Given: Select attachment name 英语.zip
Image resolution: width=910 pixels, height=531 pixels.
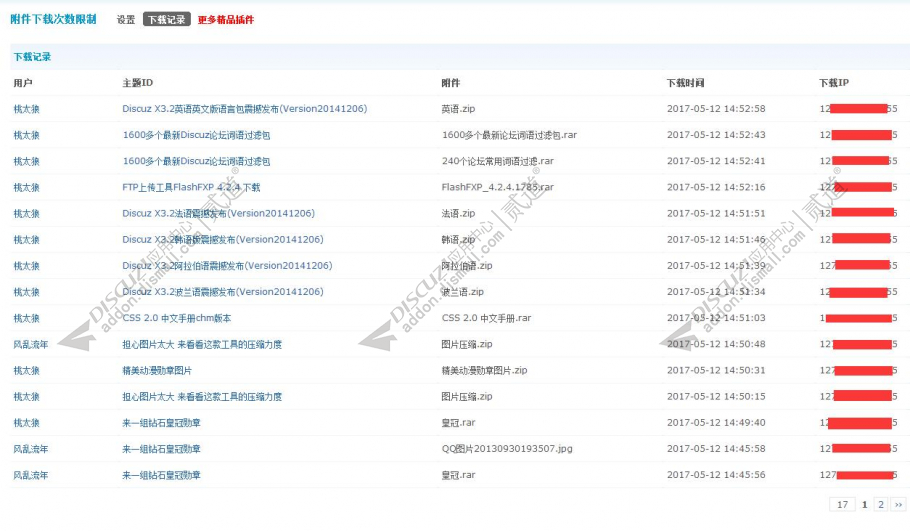Looking at the screenshot, I should [458, 109].
